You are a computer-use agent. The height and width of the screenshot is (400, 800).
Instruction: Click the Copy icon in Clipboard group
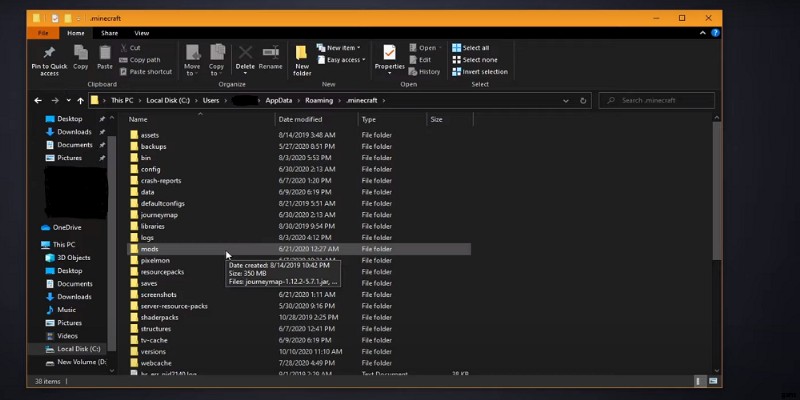tap(80, 55)
